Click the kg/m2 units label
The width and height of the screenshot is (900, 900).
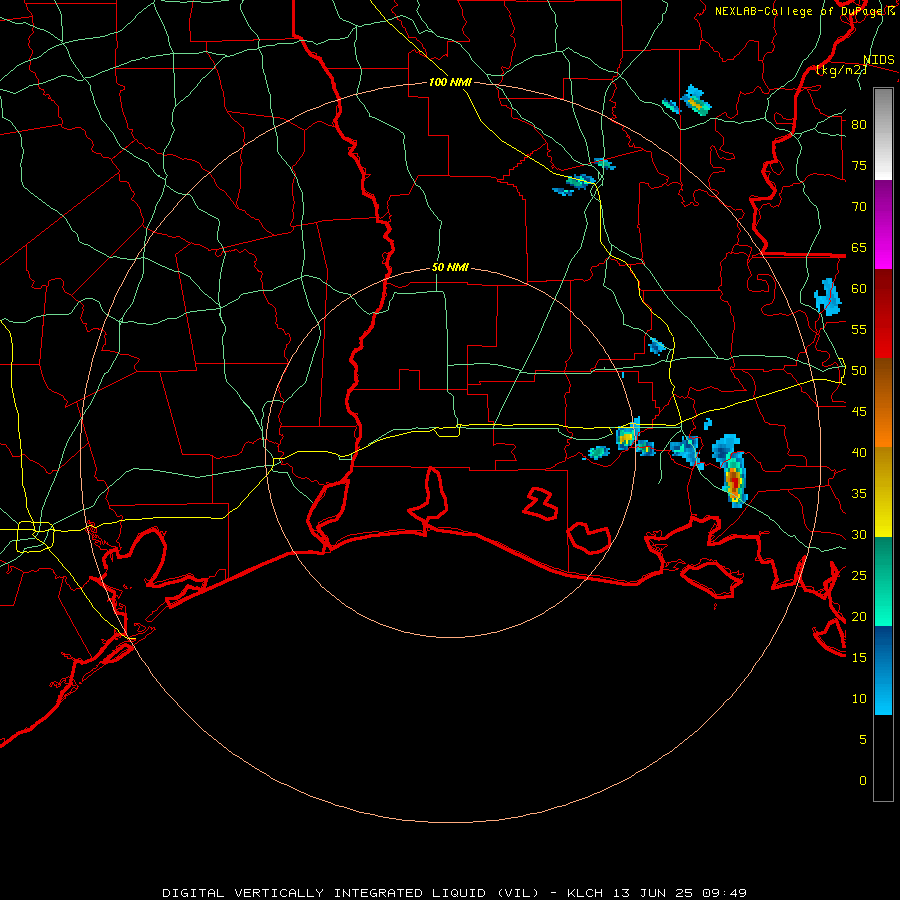point(842,70)
